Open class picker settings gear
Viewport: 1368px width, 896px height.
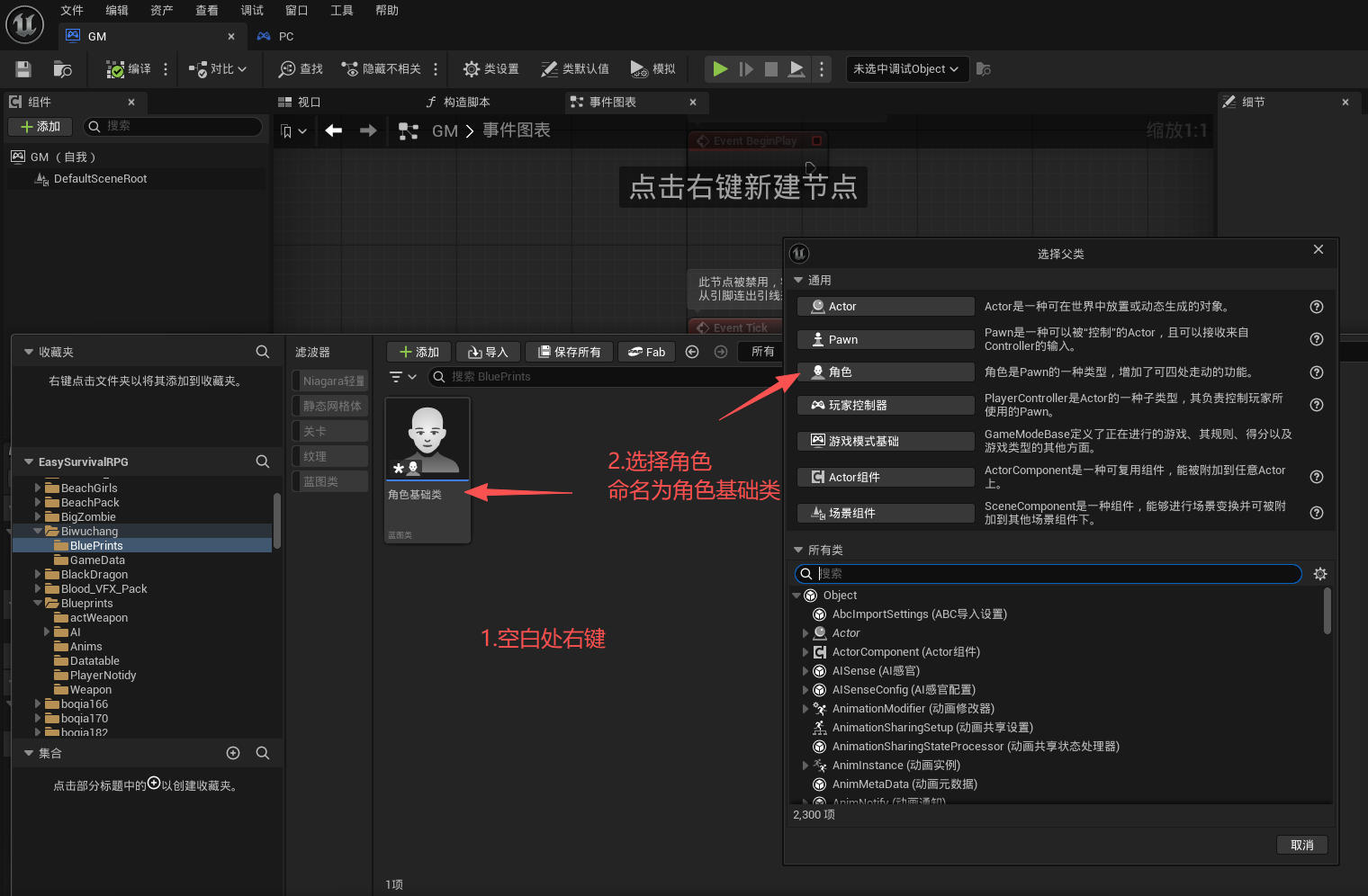[1320, 574]
